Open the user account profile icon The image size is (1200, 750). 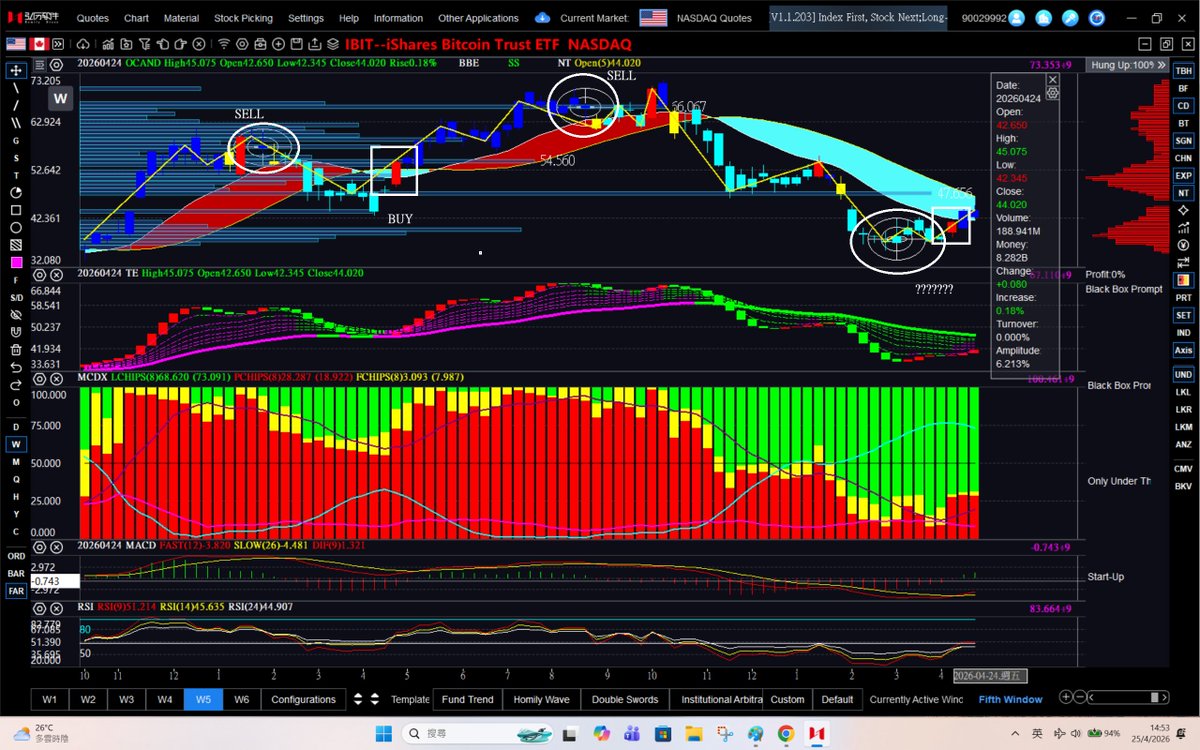pyautogui.click(x=1016, y=18)
